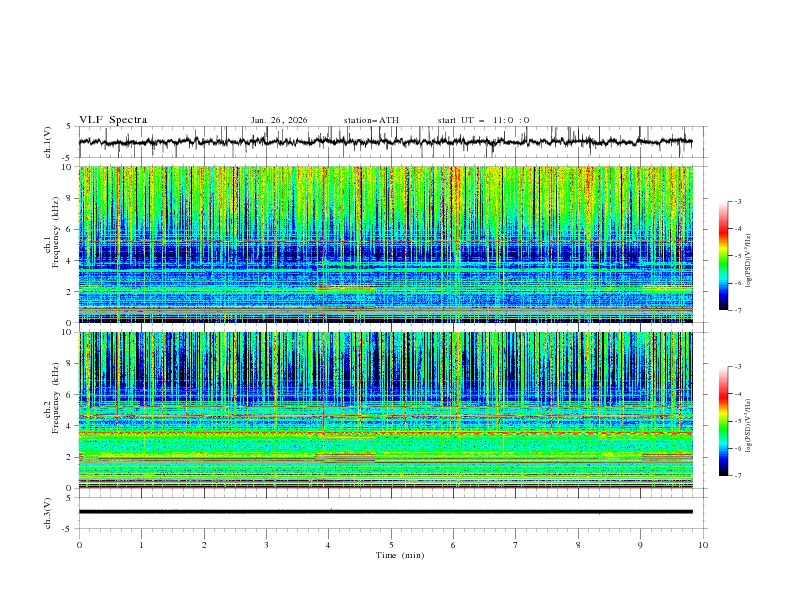Select the "Jan. 26, 2026" date text
The height and width of the screenshot is (612, 792).
coord(279,120)
